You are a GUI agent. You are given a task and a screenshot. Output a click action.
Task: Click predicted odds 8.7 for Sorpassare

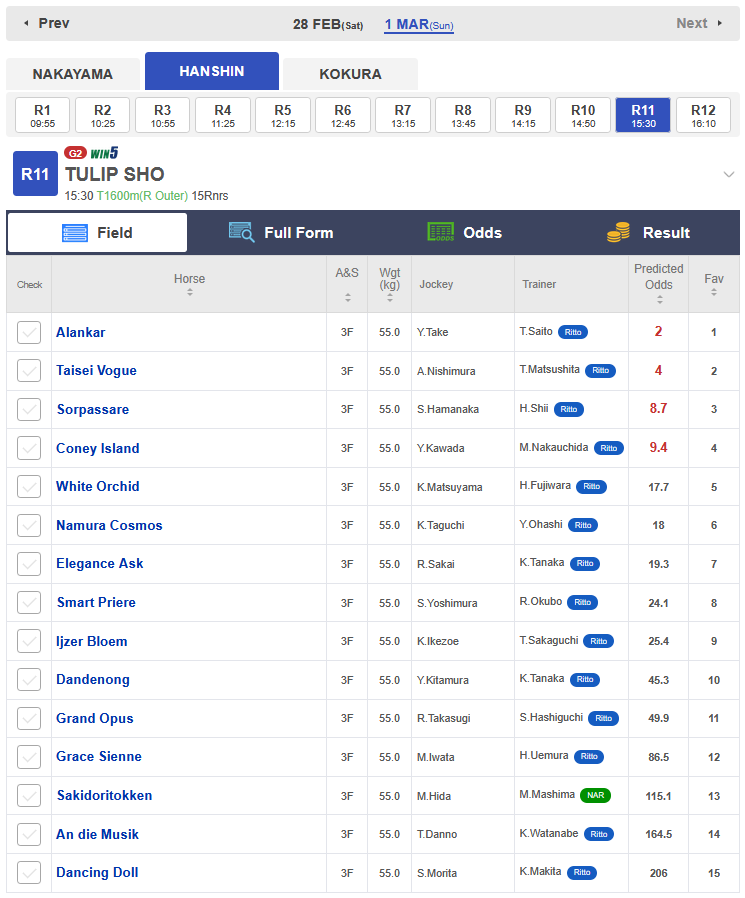coord(658,408)
